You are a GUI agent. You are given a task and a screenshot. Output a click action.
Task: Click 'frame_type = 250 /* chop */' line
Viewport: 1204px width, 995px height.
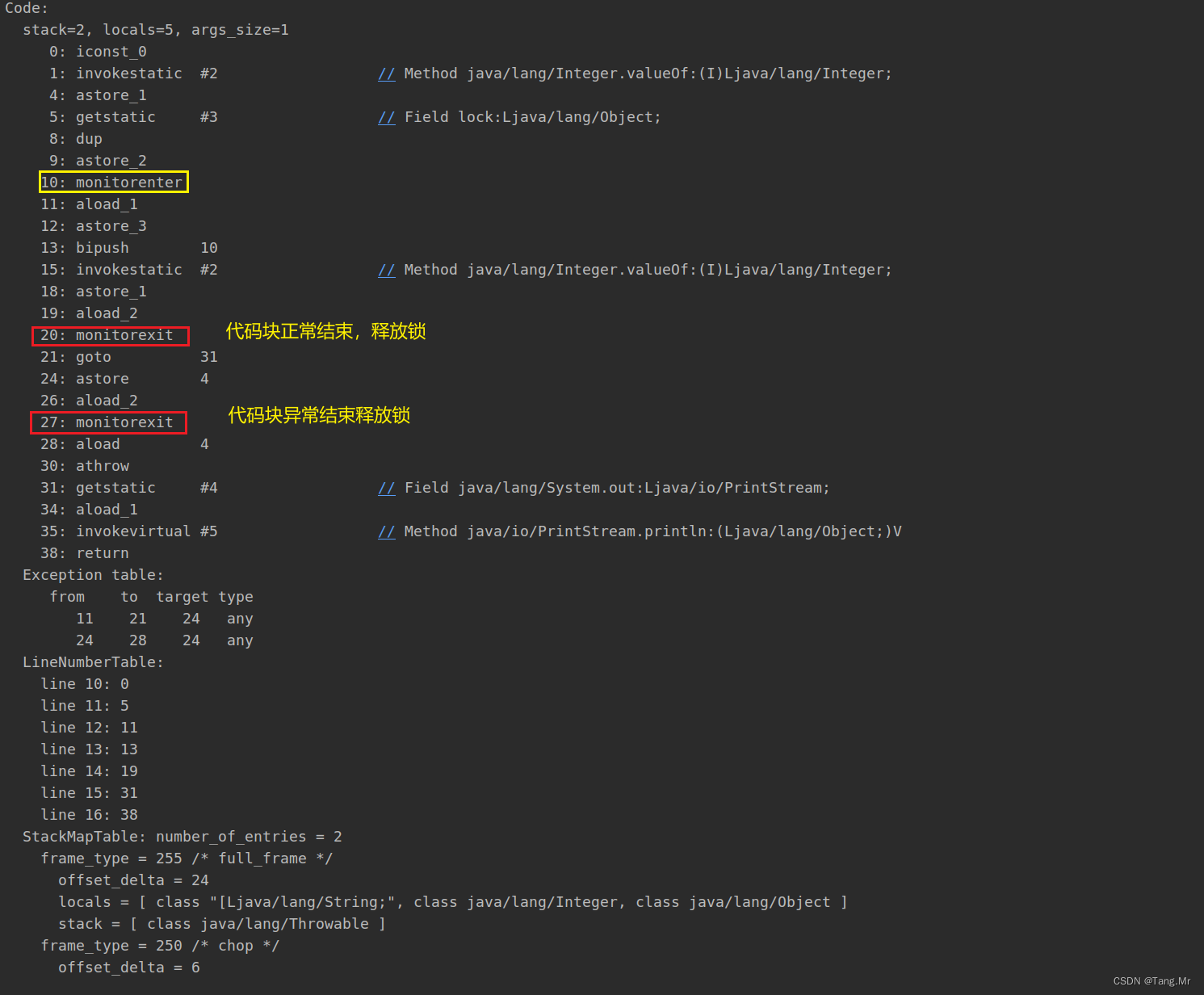pos(160,946)
